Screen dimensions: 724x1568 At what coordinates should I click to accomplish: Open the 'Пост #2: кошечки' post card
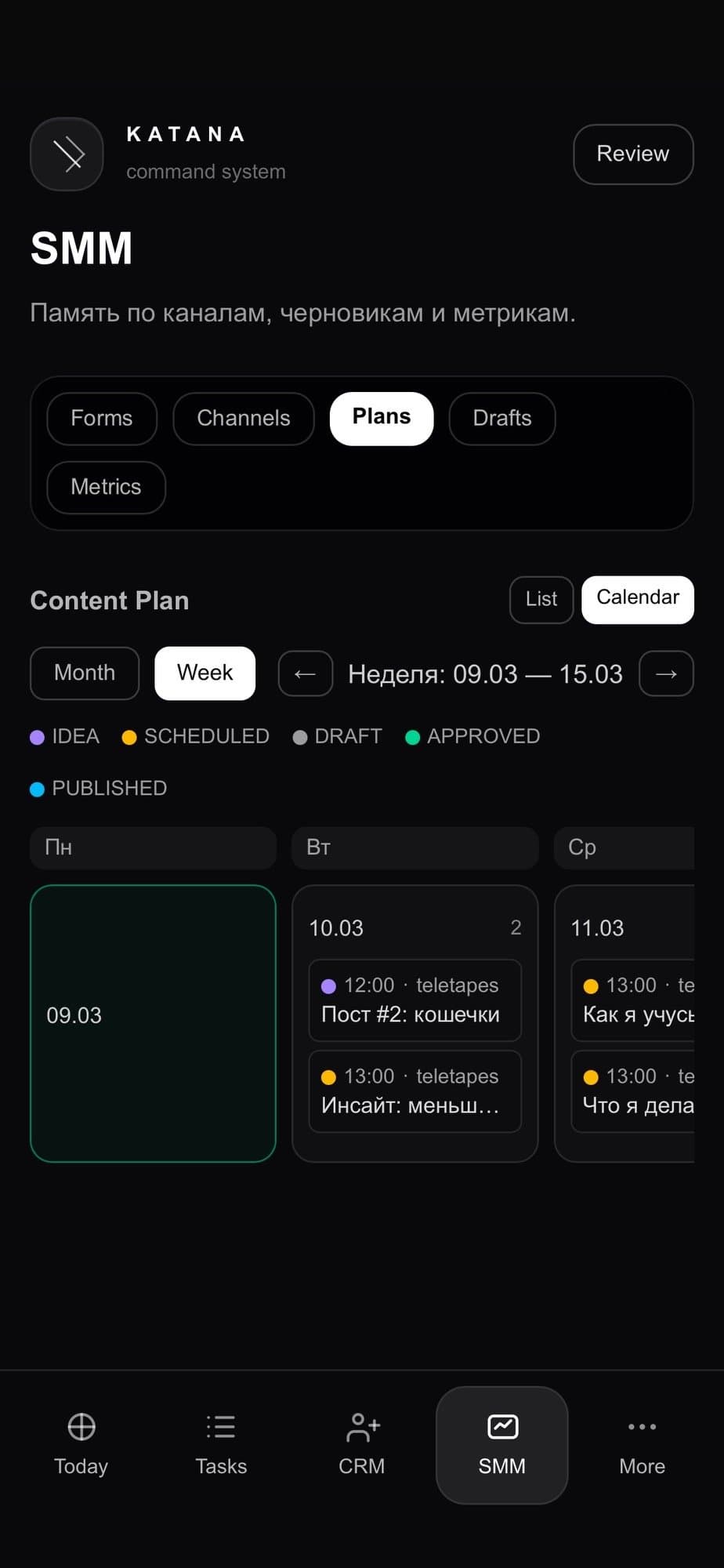[414, 1000]
